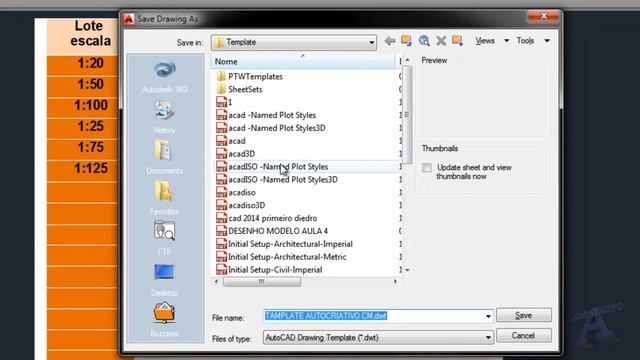Image resolution: width=640 pixels, height=360 pixels.
Task: Open the Tools menu
Action: (x=525, y=41)
